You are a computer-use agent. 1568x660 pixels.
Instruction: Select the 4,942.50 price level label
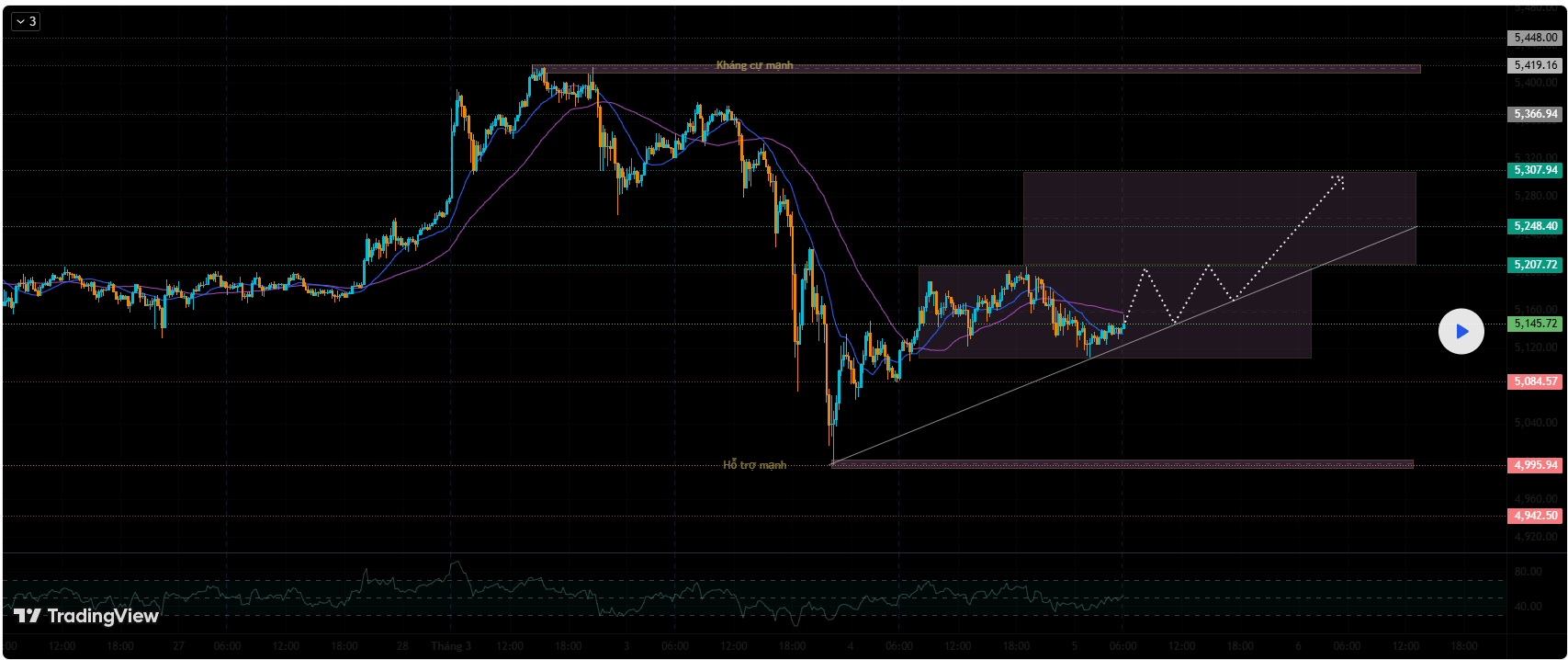(x=1535, y=516)
